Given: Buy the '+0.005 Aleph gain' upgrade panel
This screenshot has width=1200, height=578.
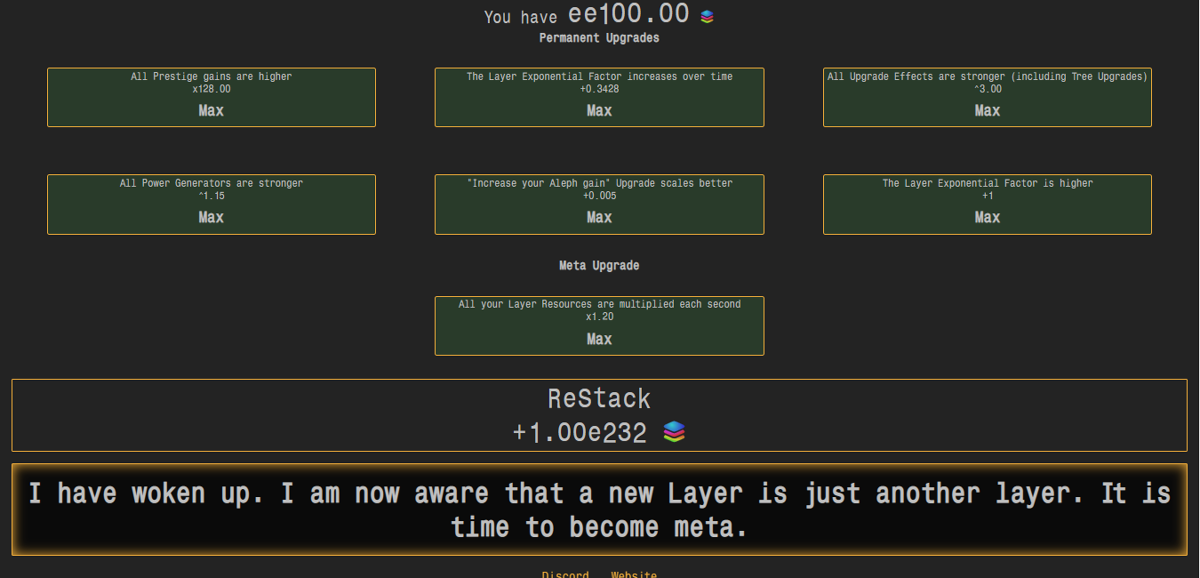Looking at the screenshot, I should point(598,204).
